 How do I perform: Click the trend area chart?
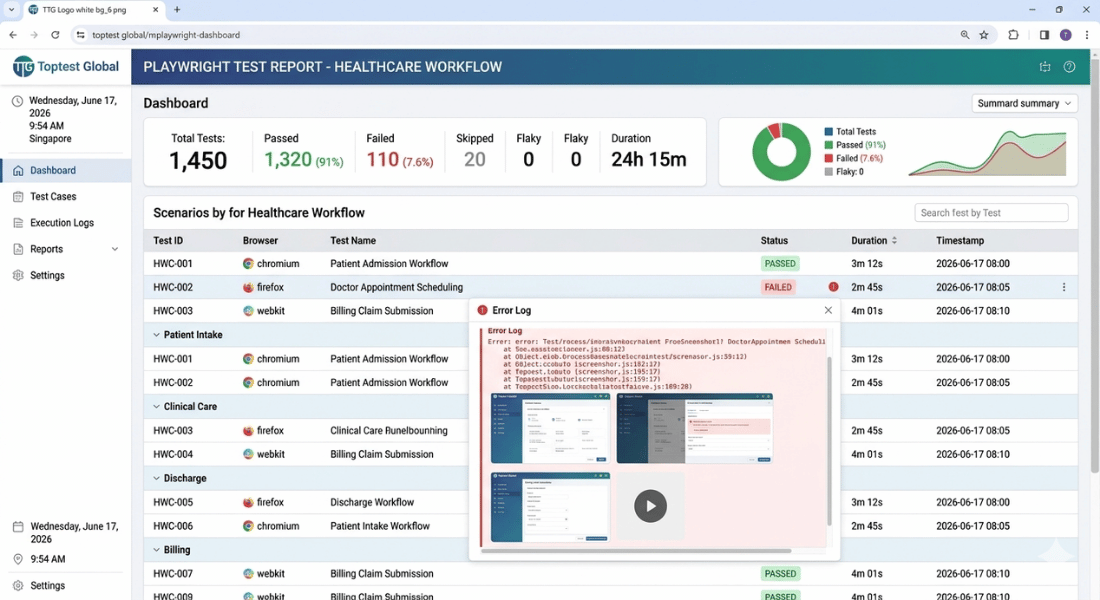987,154
